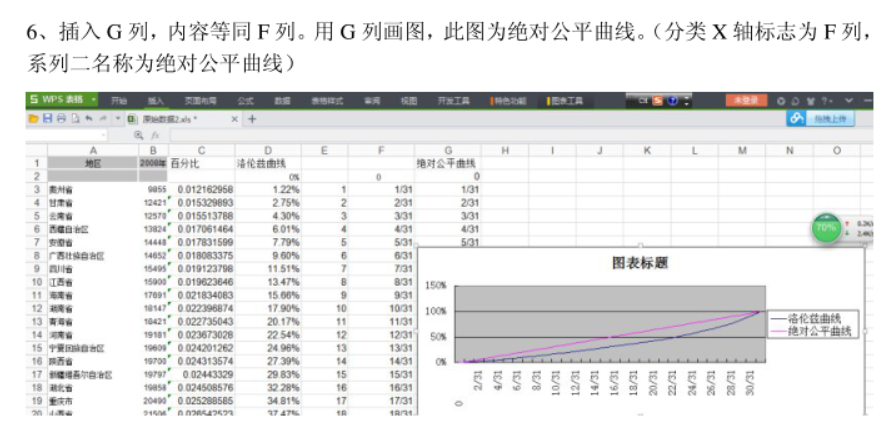This screenshot has height=432, width=889.
Task: Click the Print preview icon
Action: tap(74, 119)
